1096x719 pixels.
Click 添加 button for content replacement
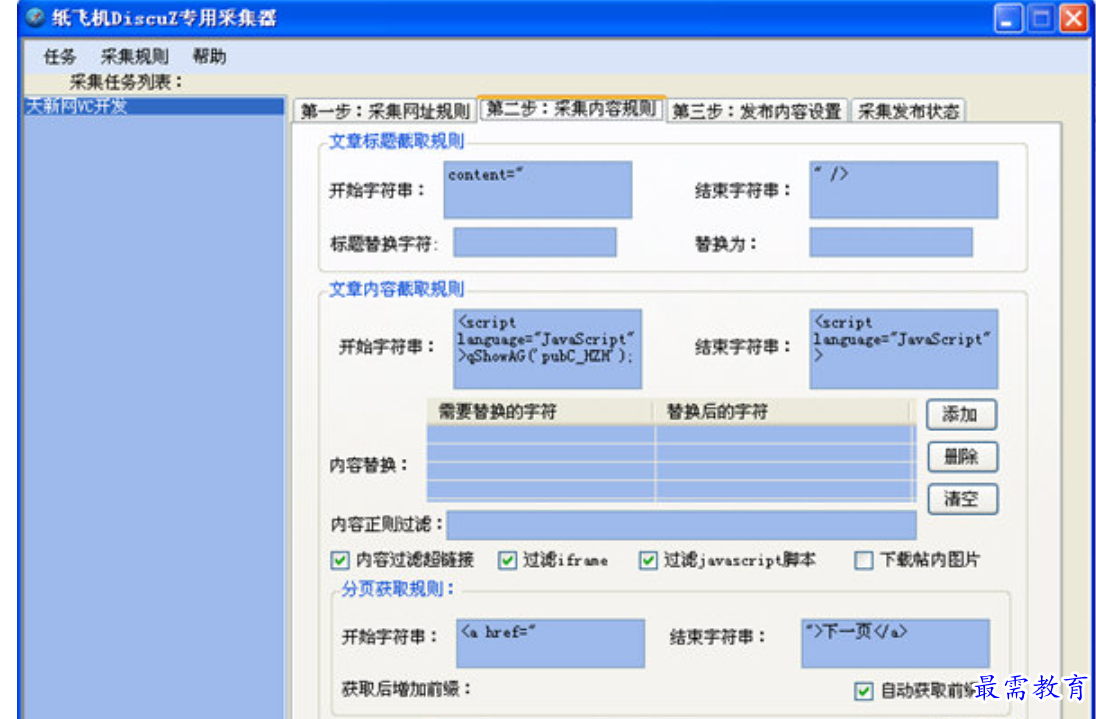(961, 414)
